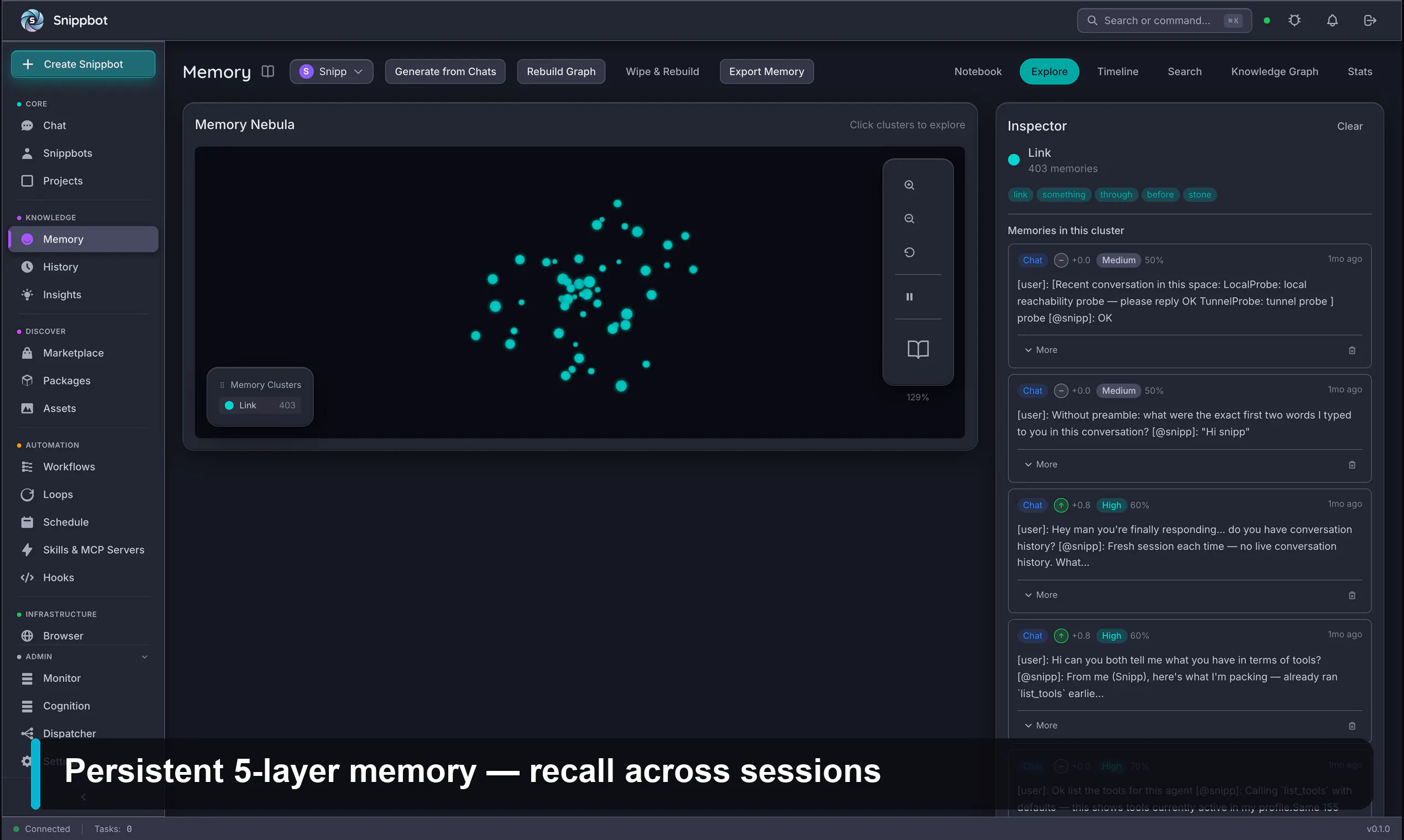This screenshot has width=1404, height=840.
Task: Open Snippbots in the sidebar
Action: [83, 154]
